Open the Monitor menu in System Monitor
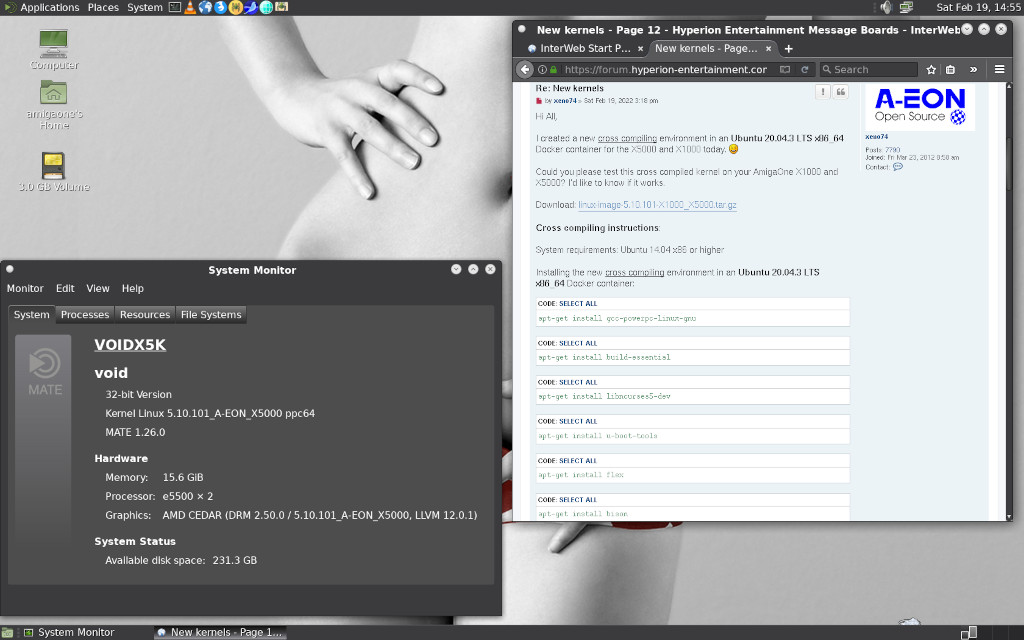 pos(25,289)
